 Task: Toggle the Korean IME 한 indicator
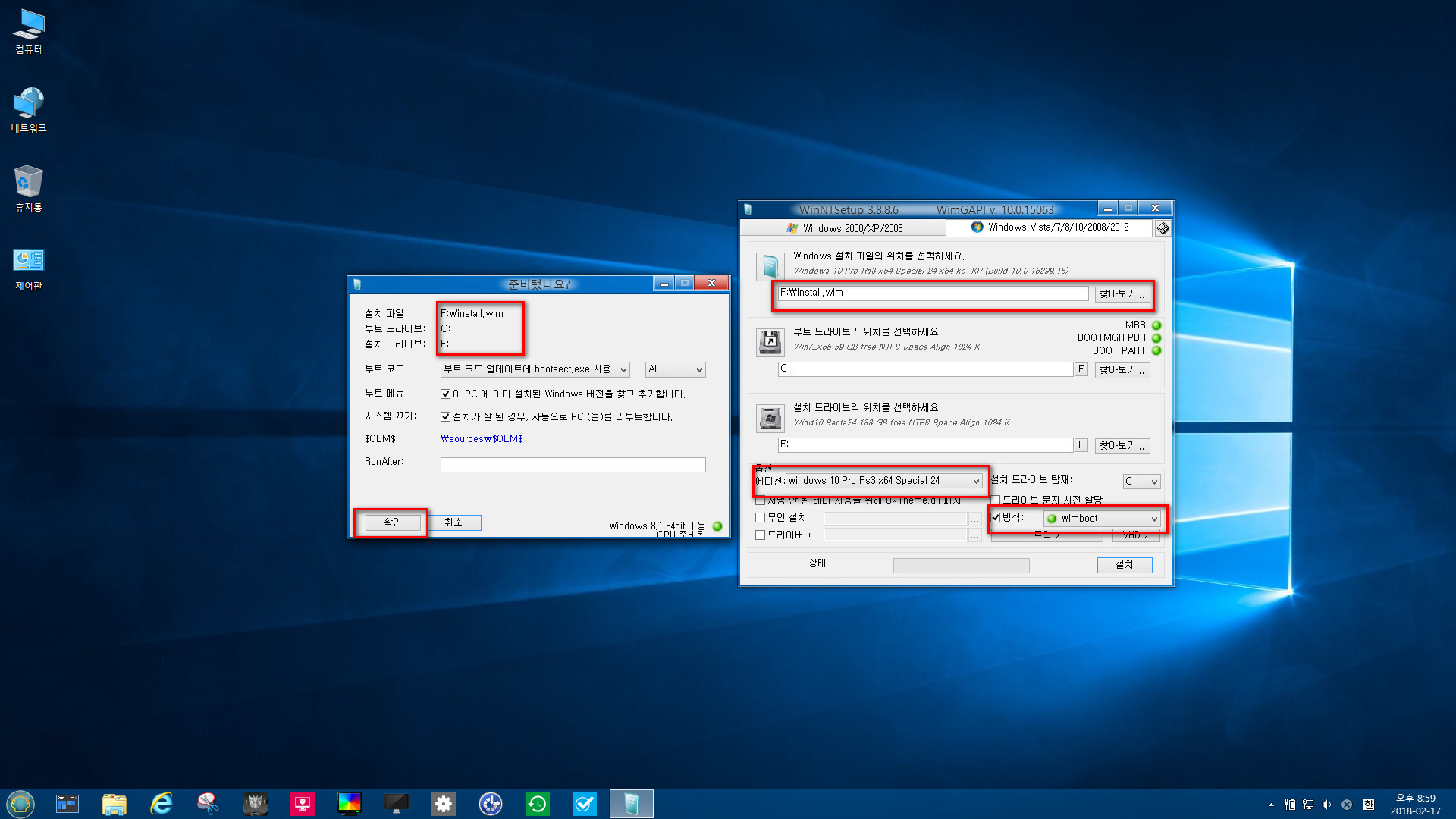1368,805
